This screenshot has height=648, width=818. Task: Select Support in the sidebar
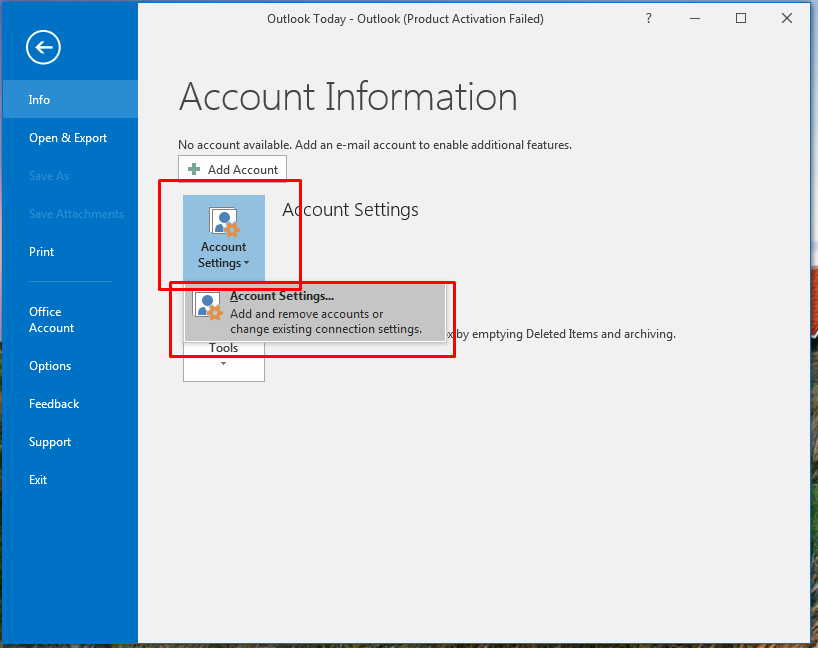[70, 442]
